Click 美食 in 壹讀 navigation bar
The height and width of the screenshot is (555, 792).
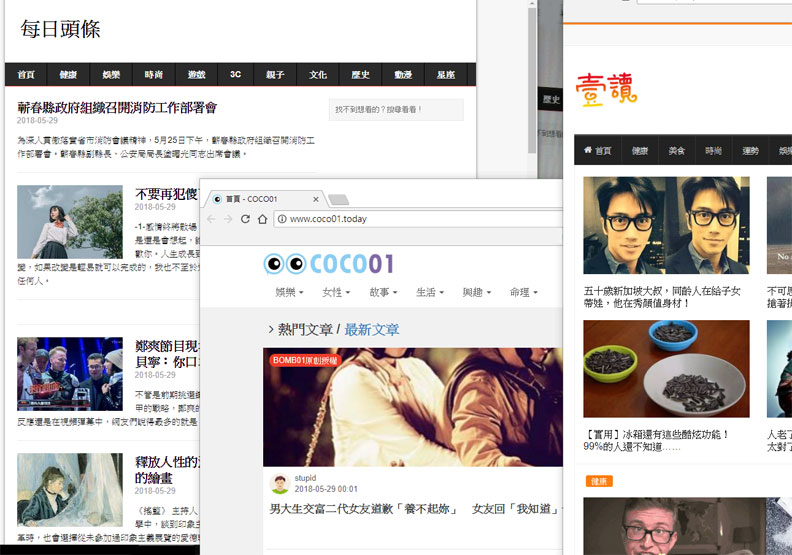[677, 150]
